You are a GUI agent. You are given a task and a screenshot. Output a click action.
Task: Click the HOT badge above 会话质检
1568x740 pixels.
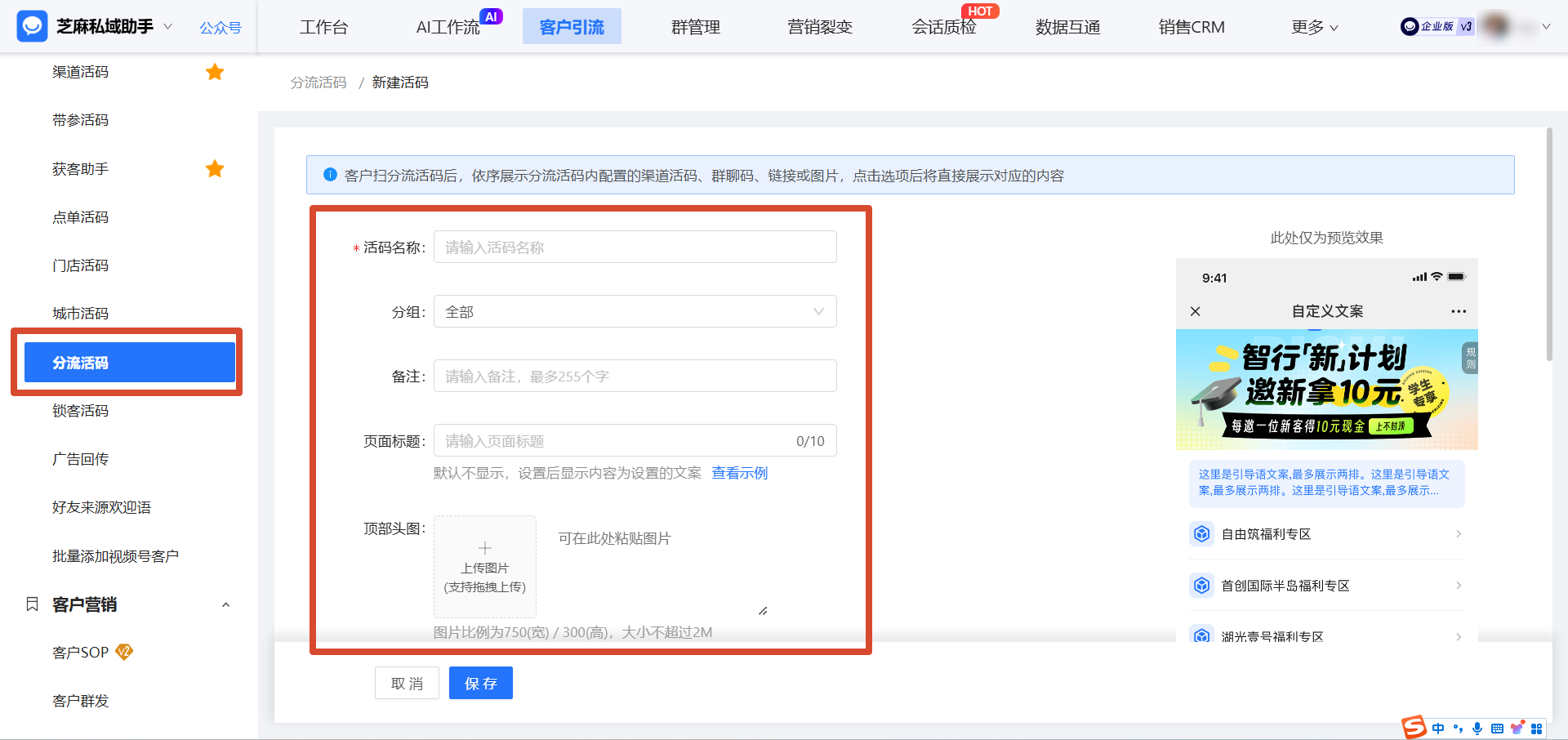click(x=980, y=11)
